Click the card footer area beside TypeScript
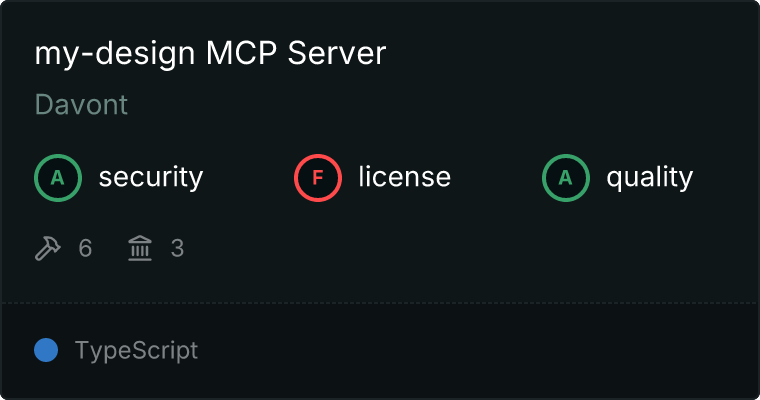This screenshot has width=760, height=400. tap(475, 351)
